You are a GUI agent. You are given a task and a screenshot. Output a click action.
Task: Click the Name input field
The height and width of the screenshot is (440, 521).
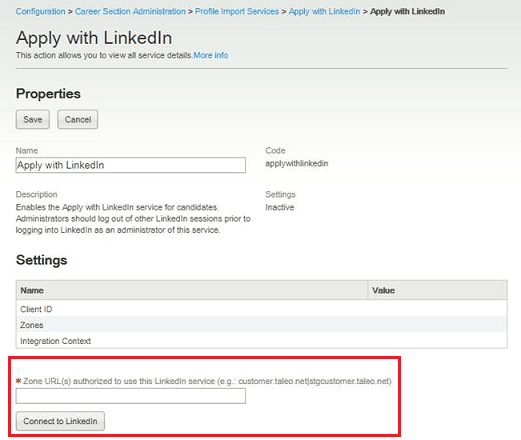[x=131, y=165]
